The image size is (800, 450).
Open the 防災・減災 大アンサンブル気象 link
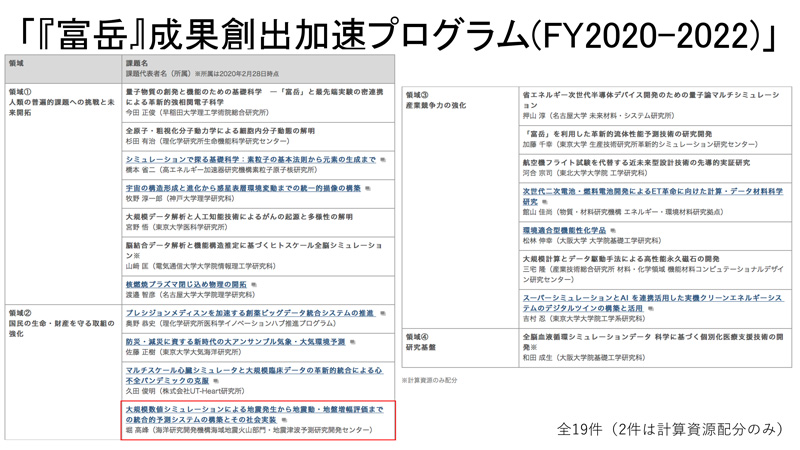236,341
